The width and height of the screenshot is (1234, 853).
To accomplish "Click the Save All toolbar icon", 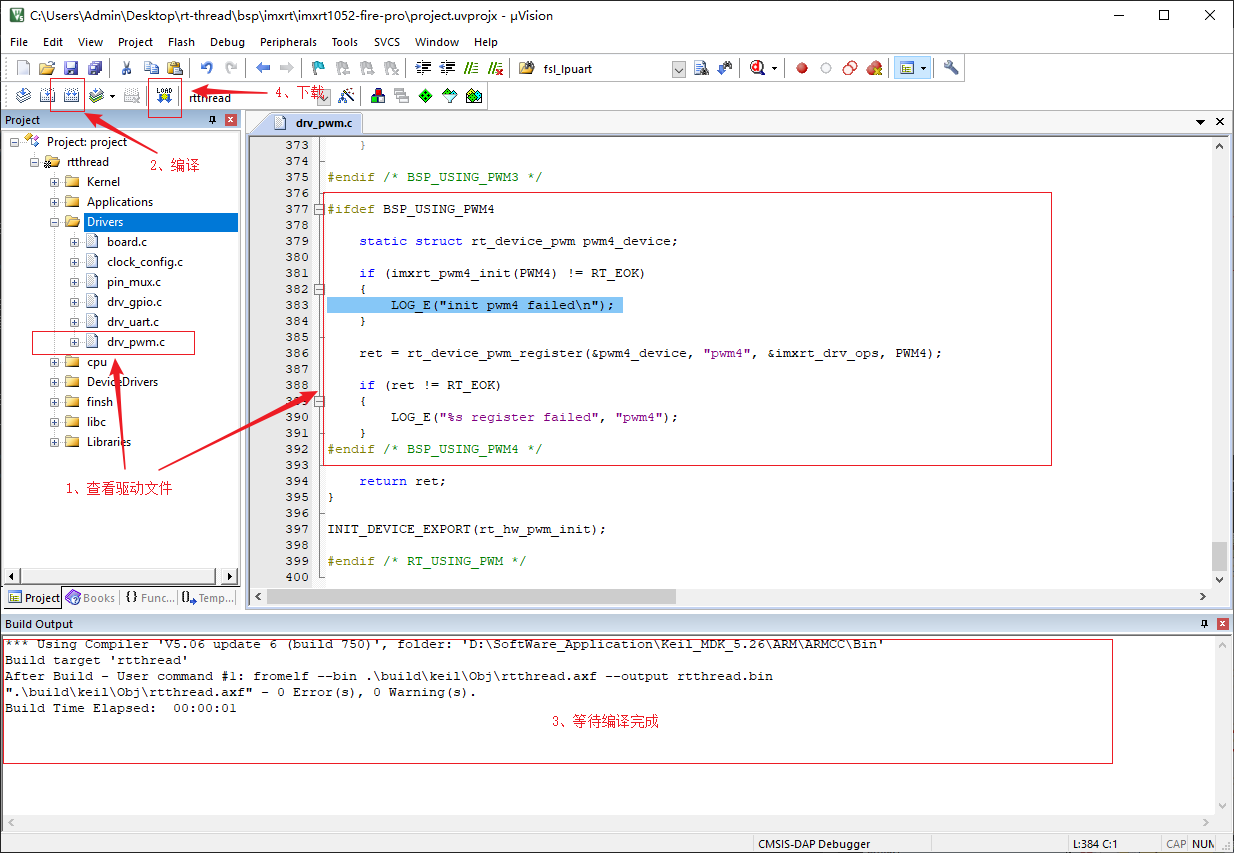I will [94, 68].
